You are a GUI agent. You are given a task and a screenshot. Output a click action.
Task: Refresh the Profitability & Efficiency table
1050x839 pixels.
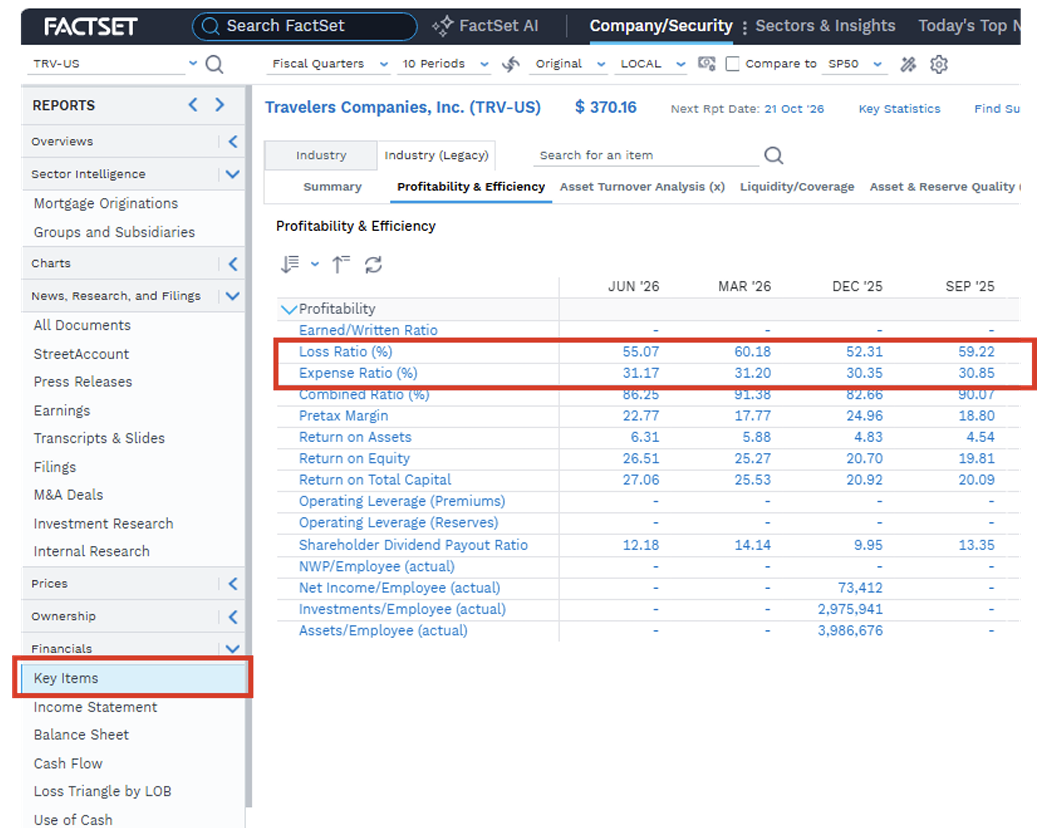374,264
